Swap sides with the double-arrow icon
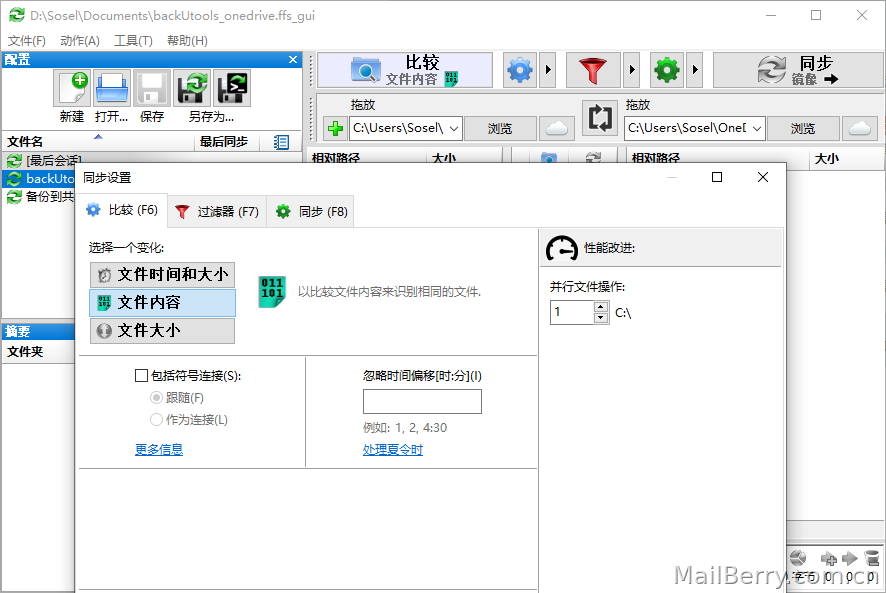The image size is (886, 593). click(x=600, y=118)
